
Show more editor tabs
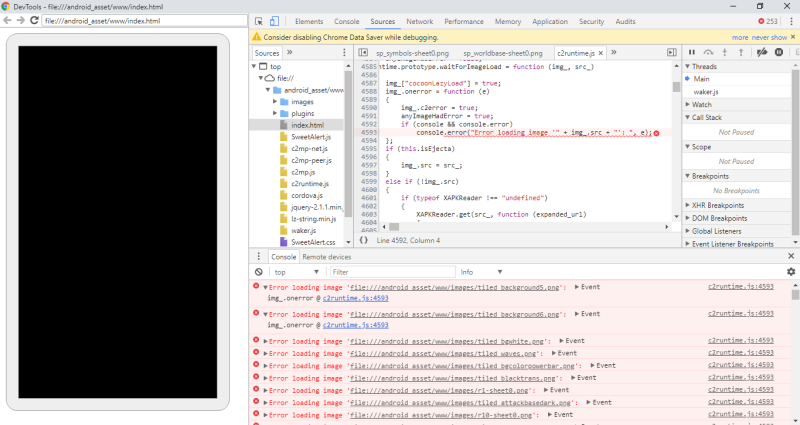[x=614, y=53]
